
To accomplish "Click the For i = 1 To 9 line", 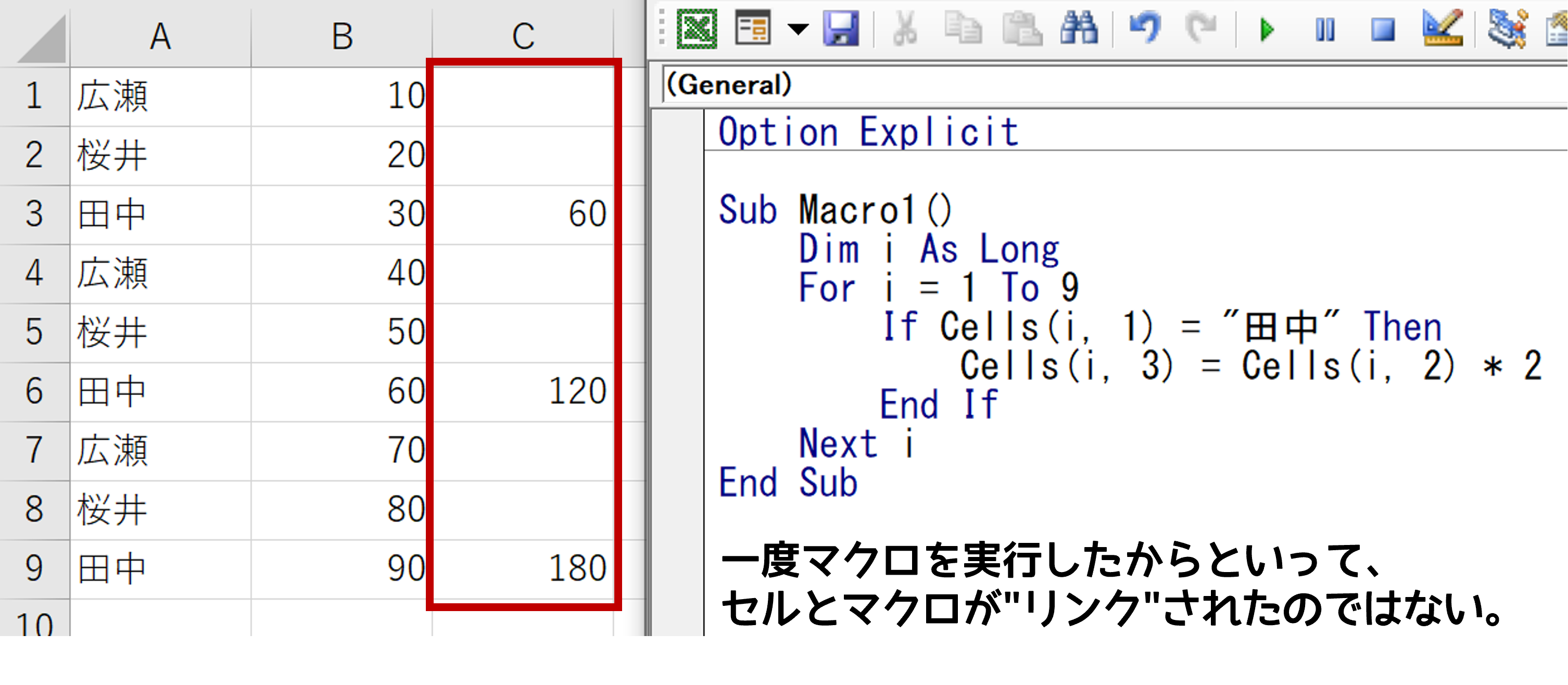I will [939, 287].
